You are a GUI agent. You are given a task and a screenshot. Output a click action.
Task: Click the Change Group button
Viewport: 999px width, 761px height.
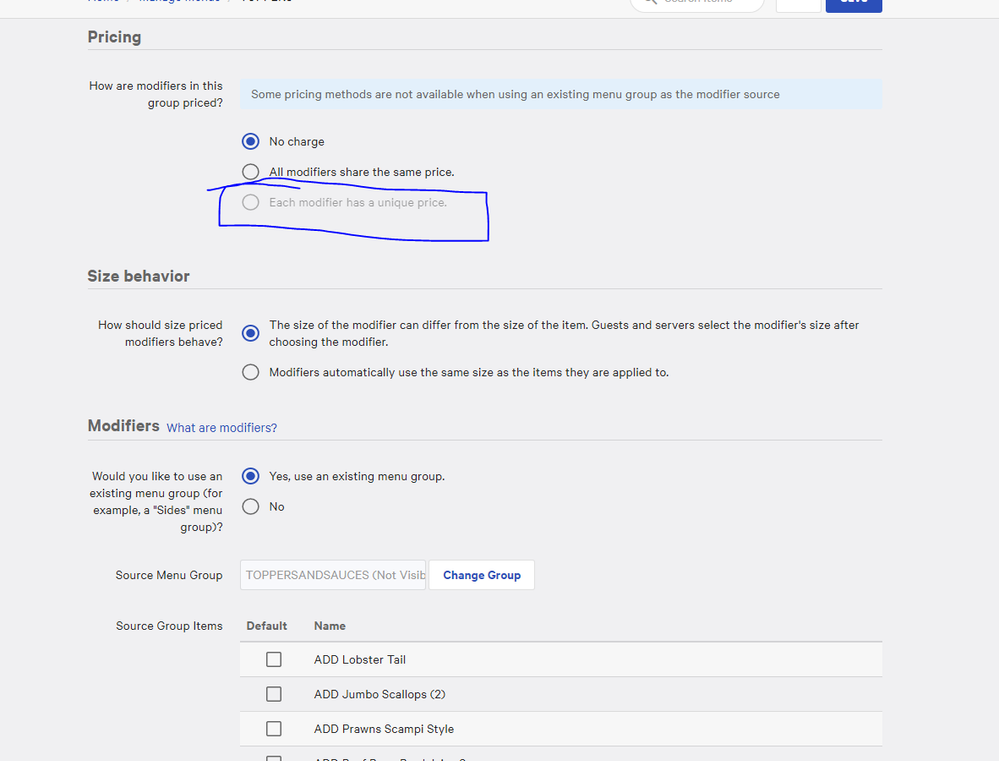point(481,575)
